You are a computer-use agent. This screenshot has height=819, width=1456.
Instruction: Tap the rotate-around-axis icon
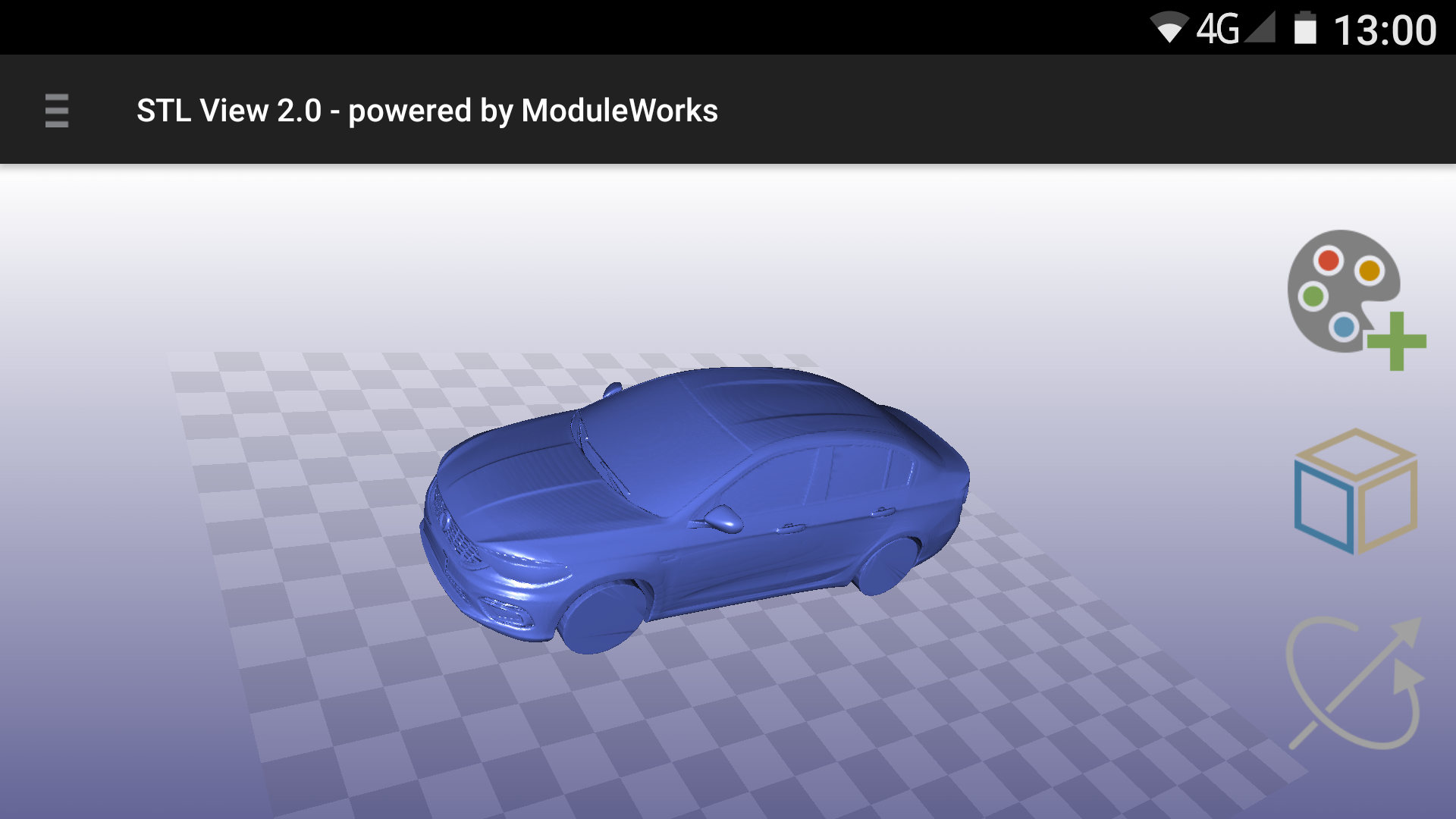coord(1354,683)
